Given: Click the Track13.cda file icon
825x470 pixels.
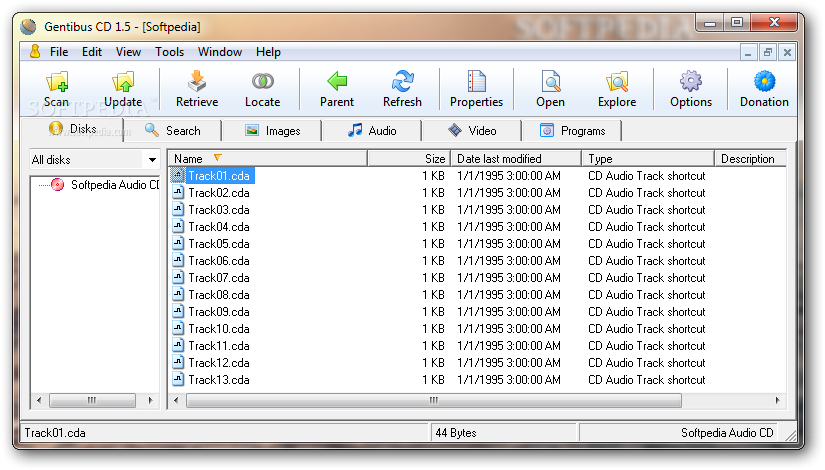Looking at the screenshot, I should pos(178,379).
